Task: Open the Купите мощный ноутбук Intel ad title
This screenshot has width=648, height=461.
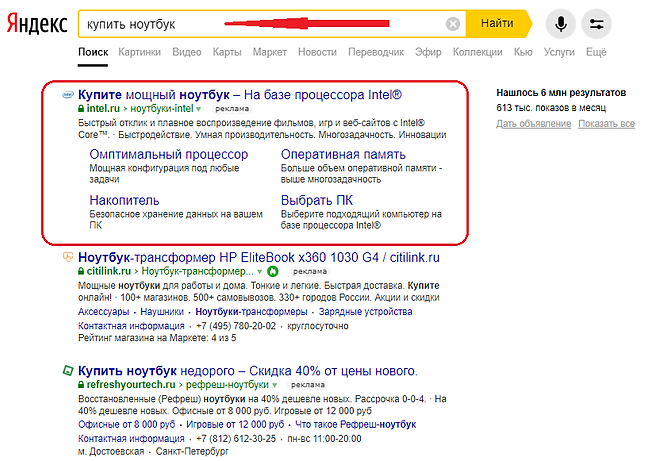Action: 240,95
